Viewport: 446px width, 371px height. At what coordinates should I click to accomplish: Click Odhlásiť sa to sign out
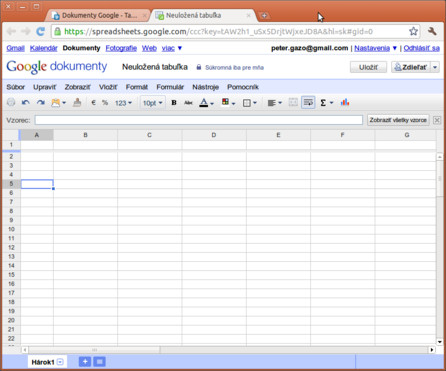pyautogui.click(x=422, y=48)
